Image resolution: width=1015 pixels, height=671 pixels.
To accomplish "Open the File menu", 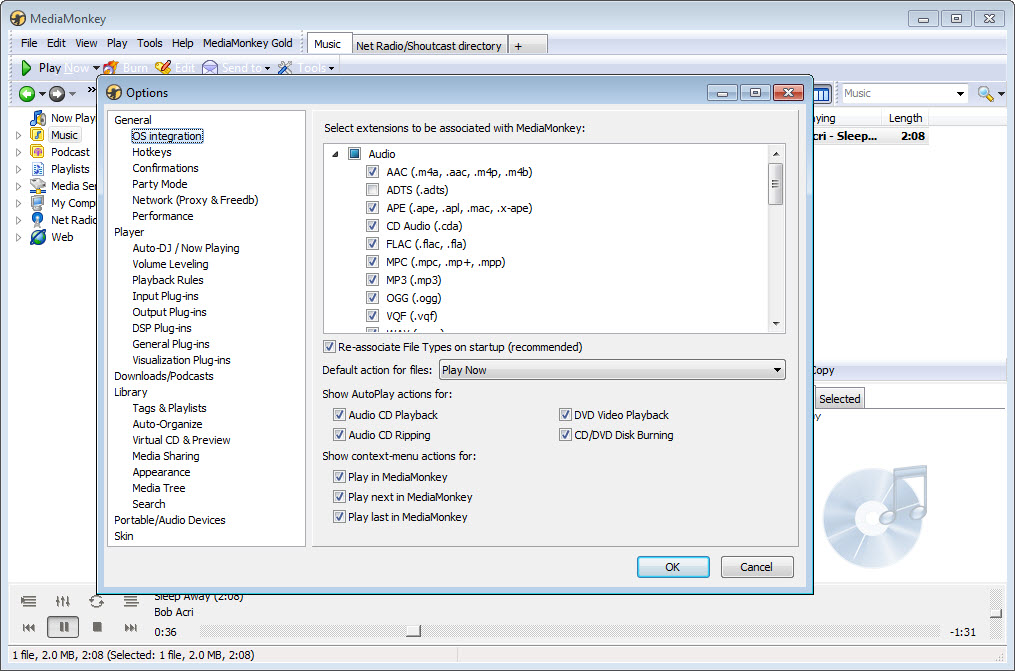I will coord(29,43).
